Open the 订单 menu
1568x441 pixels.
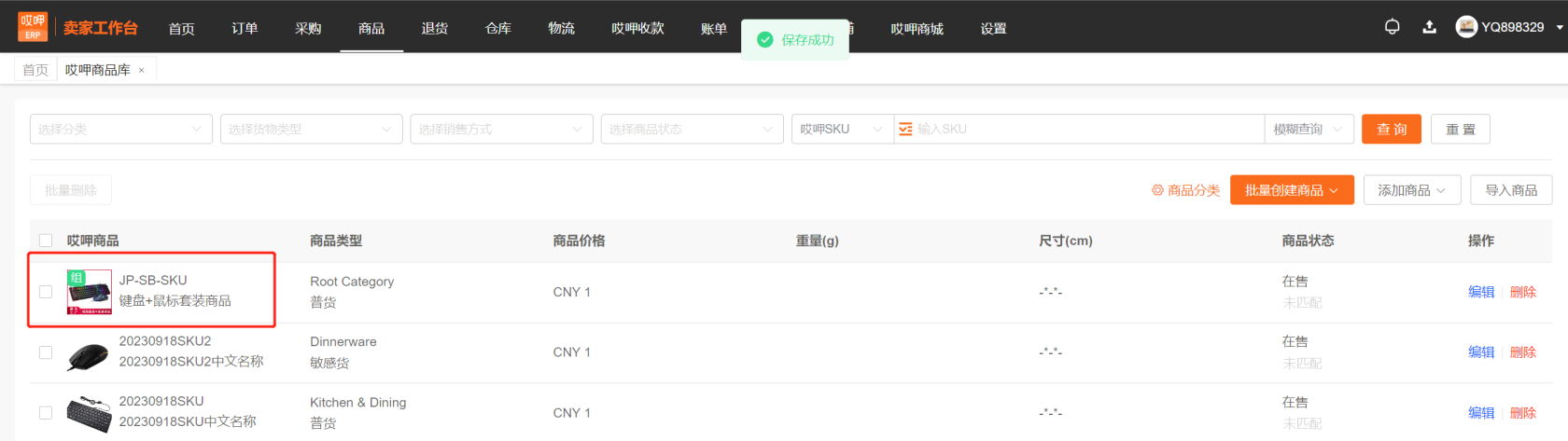click(245, 28)
